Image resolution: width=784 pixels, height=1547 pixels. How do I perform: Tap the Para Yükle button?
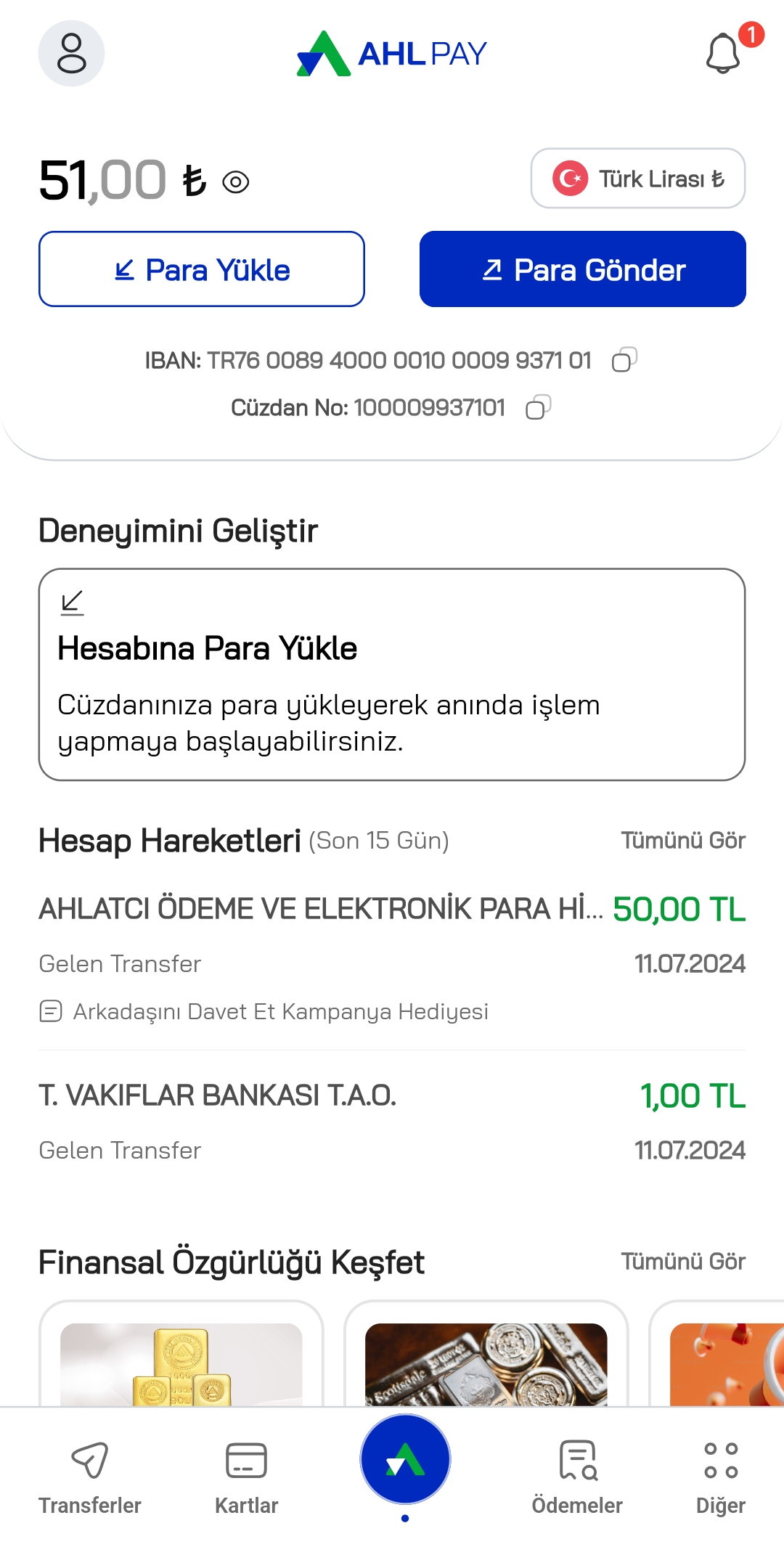tap(202, 269)
